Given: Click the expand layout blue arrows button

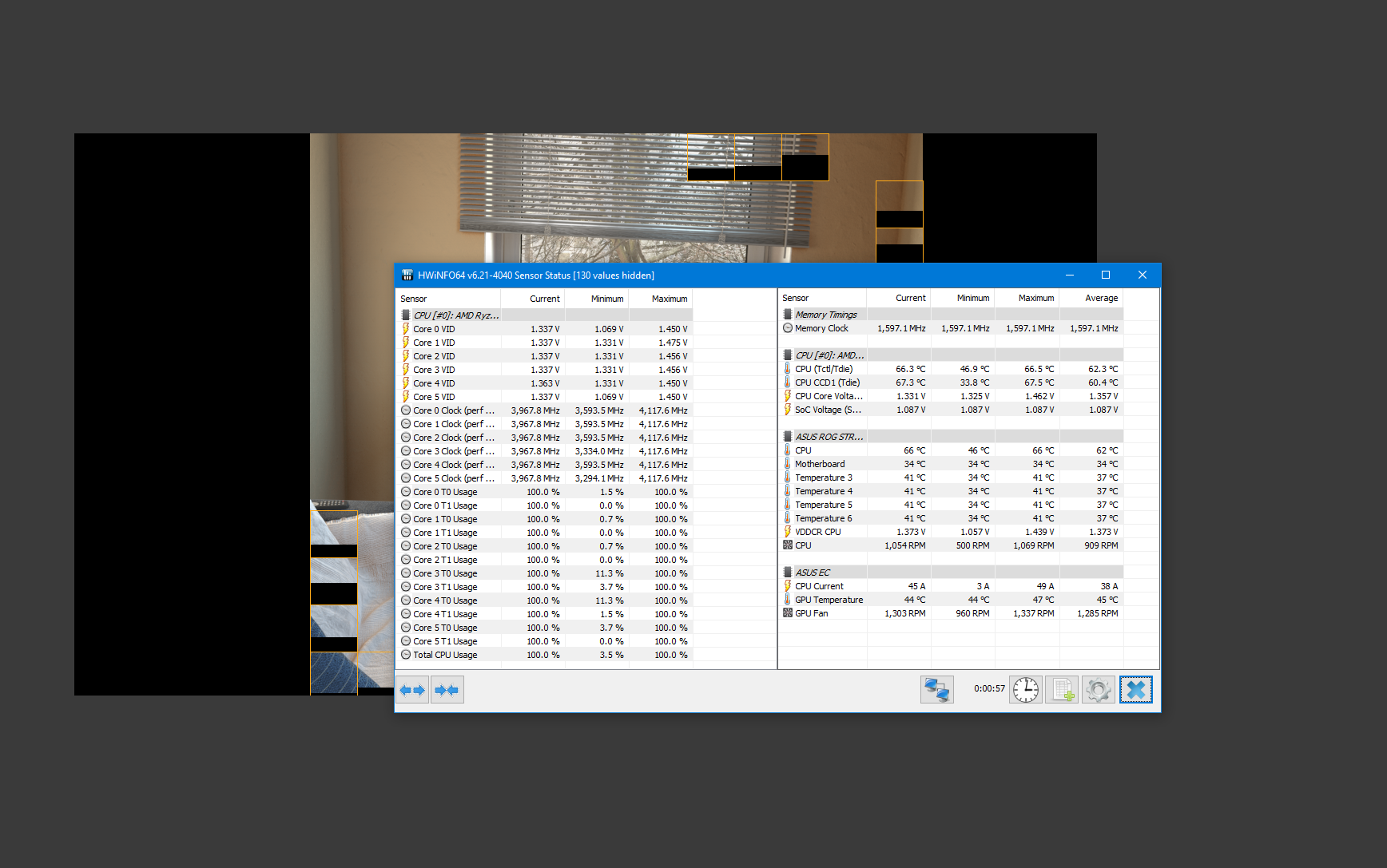Looking at the screenshot, I should [x=412, y=690].
